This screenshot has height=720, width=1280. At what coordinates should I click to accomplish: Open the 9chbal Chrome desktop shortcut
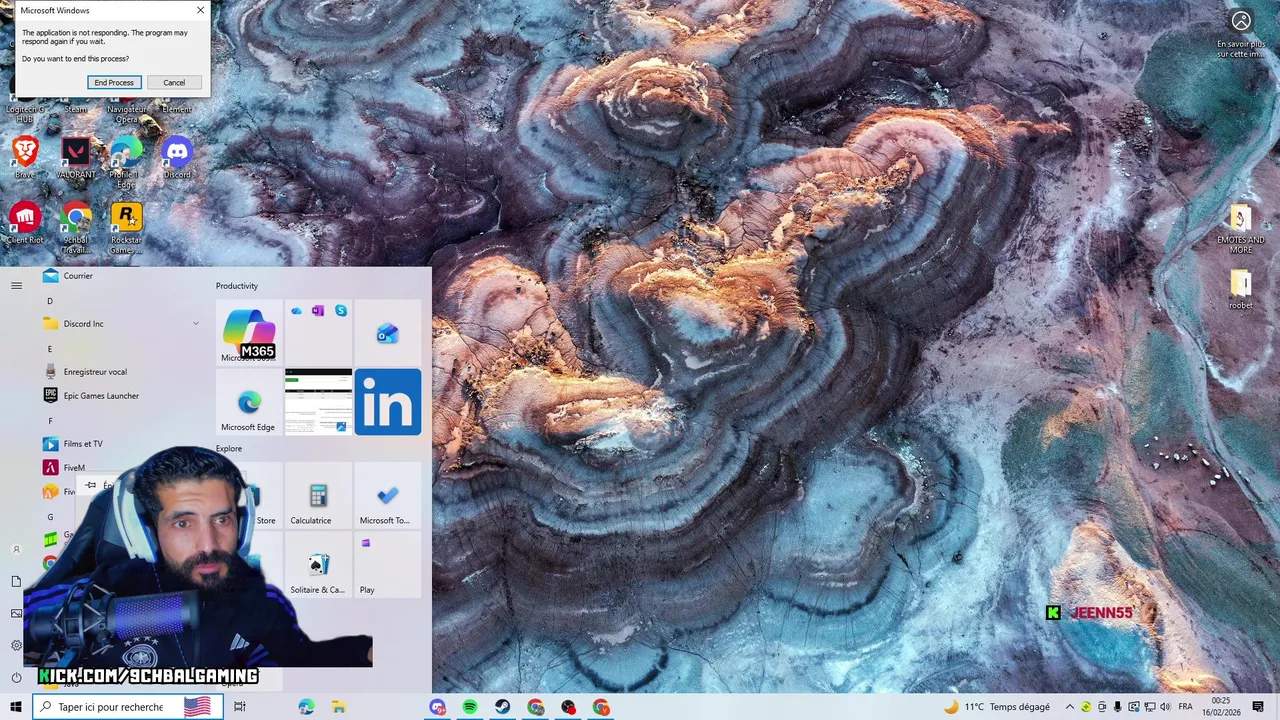coord(76,227)
